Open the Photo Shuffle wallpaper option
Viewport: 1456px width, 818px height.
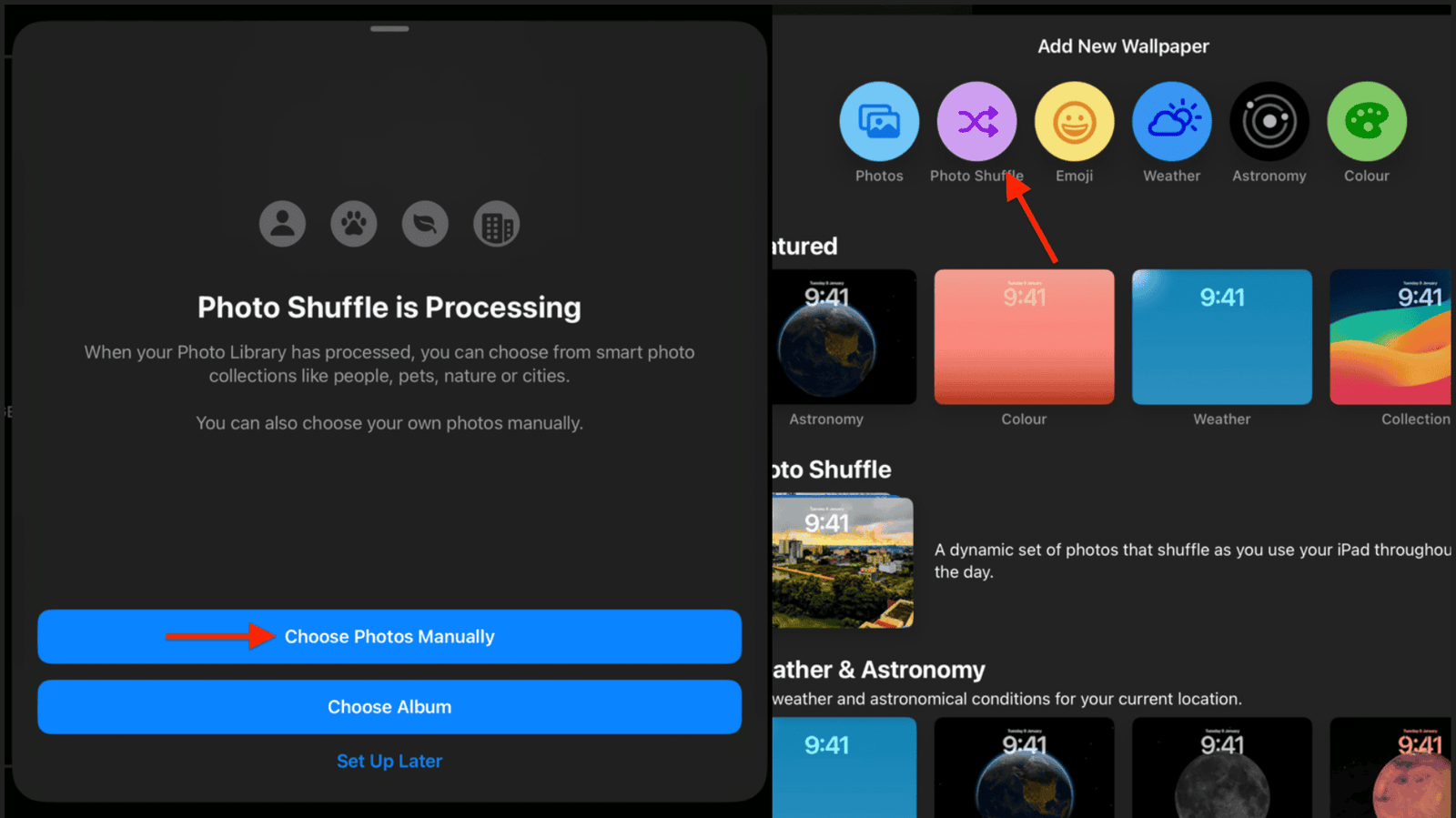[976, 122]
